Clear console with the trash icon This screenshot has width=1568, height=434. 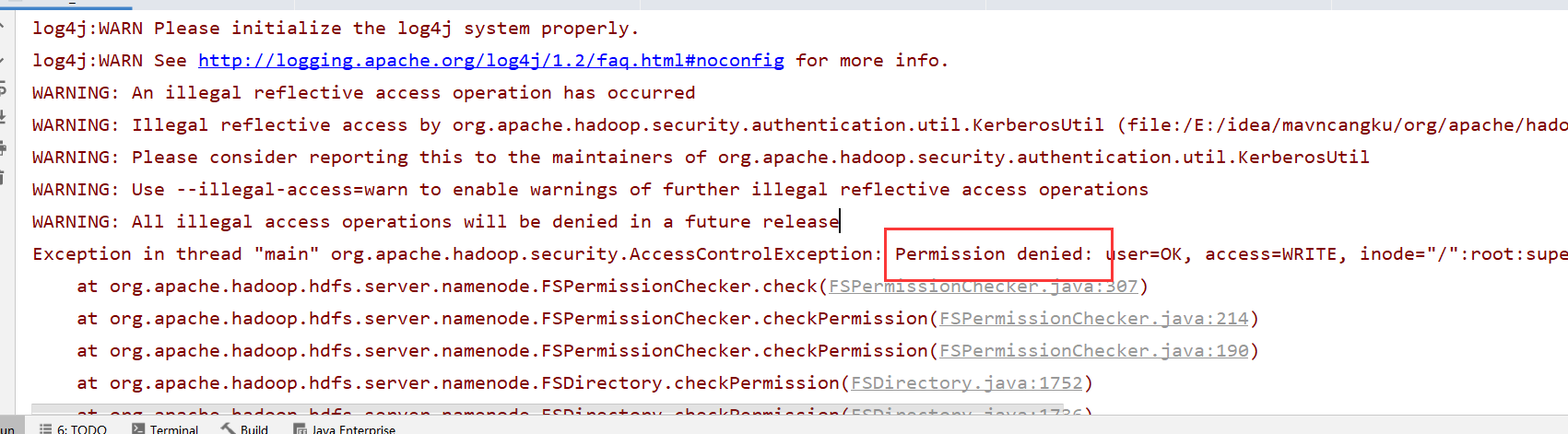point(3,176)
